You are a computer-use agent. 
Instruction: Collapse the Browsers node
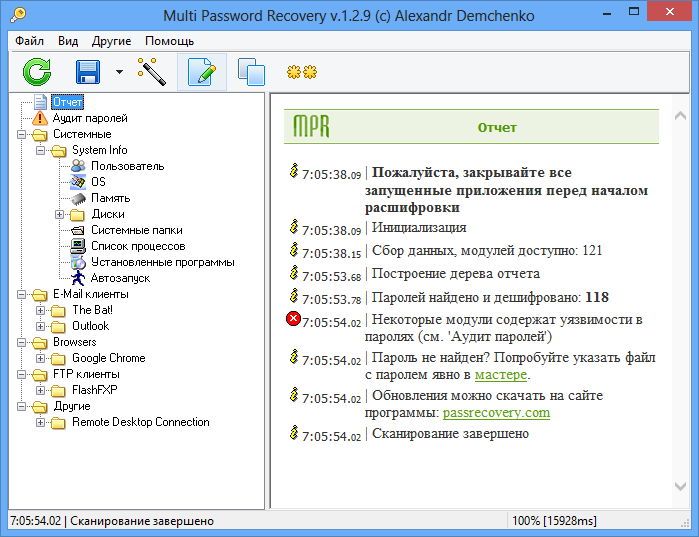[x=21, y=342]
